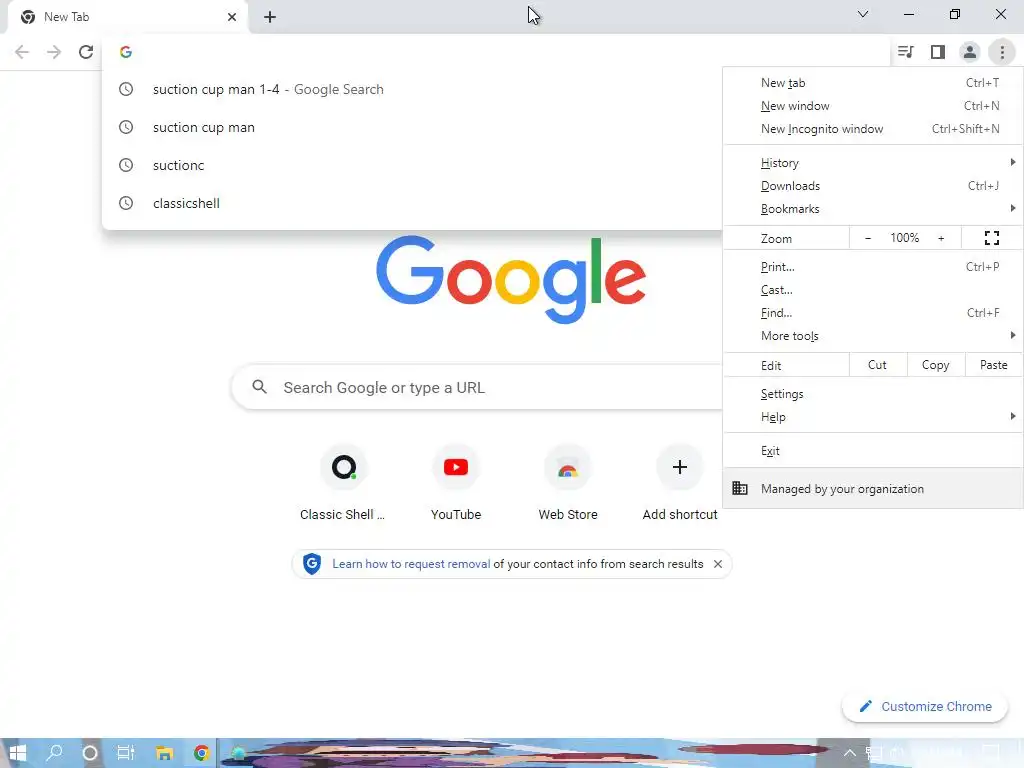The image size is (1024, 768).
Task: Click Paste in the Edit row
Action: (x=993, y=365)
